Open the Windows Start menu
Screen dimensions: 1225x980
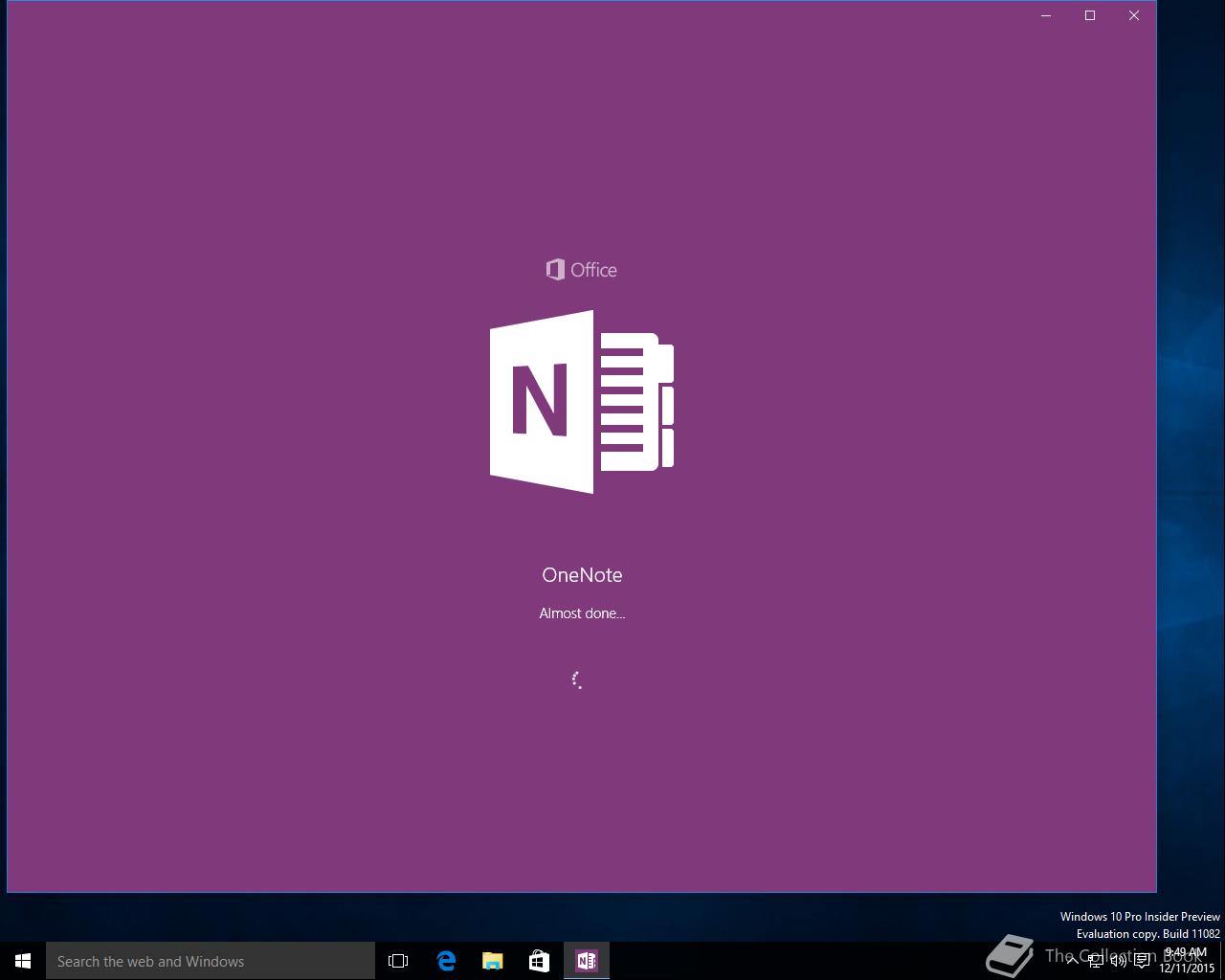(x=23, y=961)
